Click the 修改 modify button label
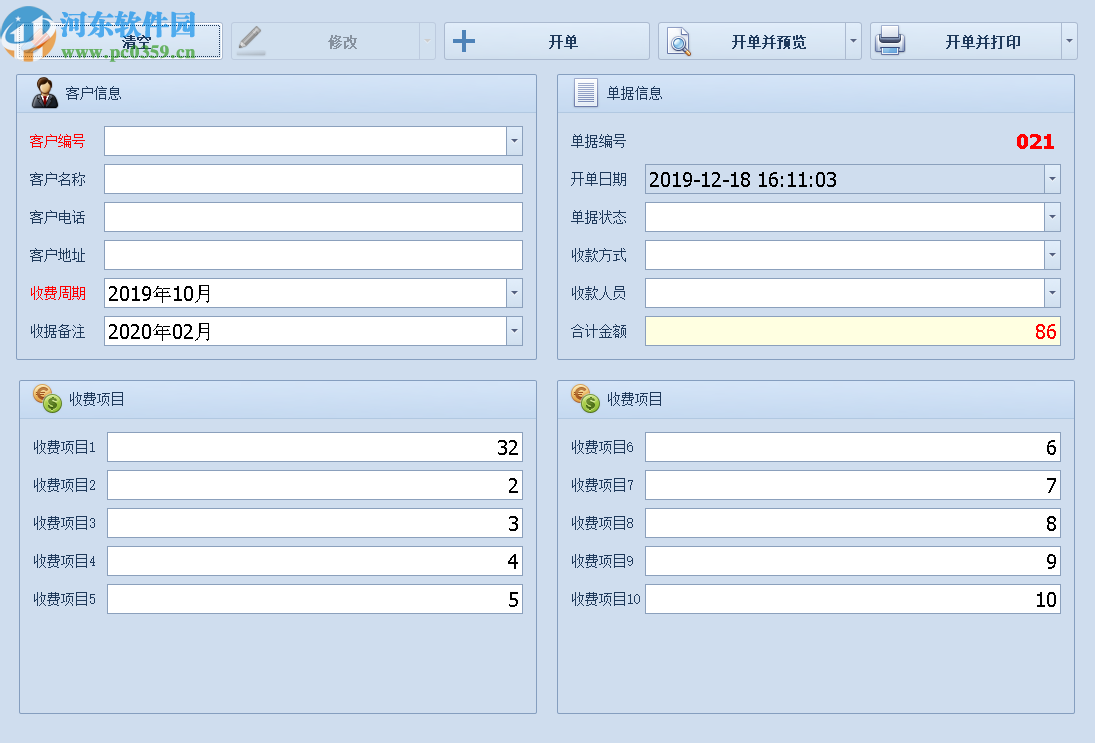The height and width of the screenshot is (743, 1095). point(342,42)
